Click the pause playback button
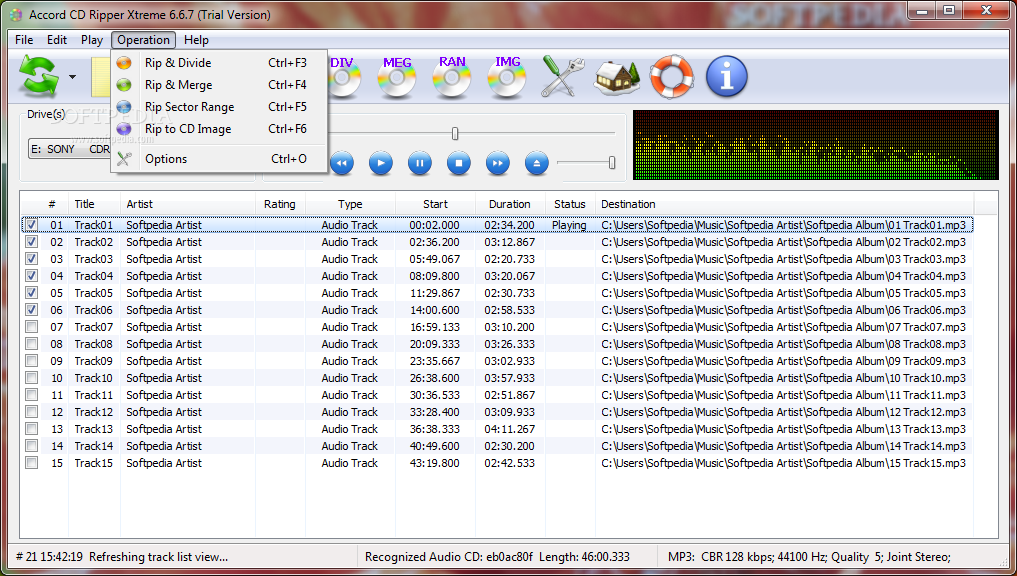 coord(420,163)
